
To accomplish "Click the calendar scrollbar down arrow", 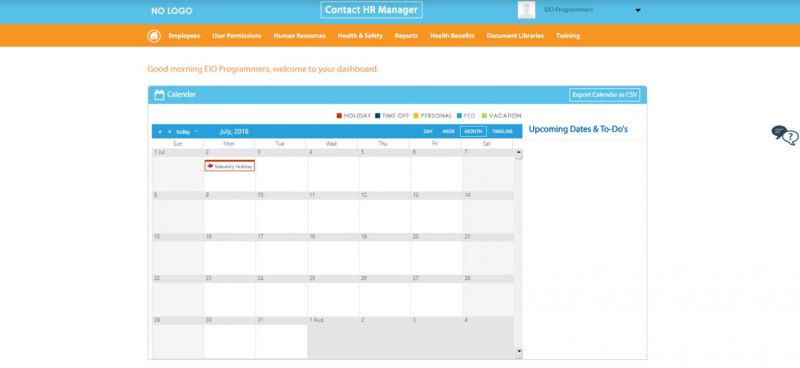I will coord(519,352).
